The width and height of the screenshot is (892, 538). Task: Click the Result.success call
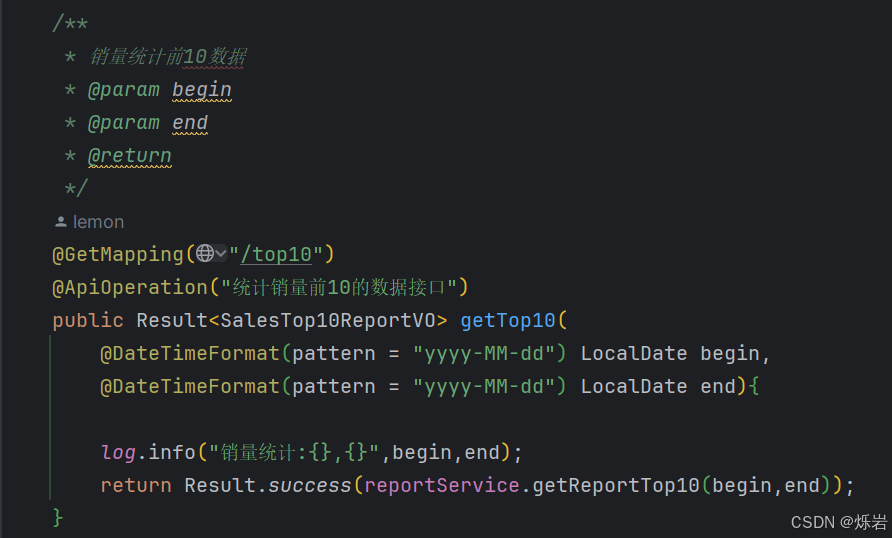[x=268, y=485]
